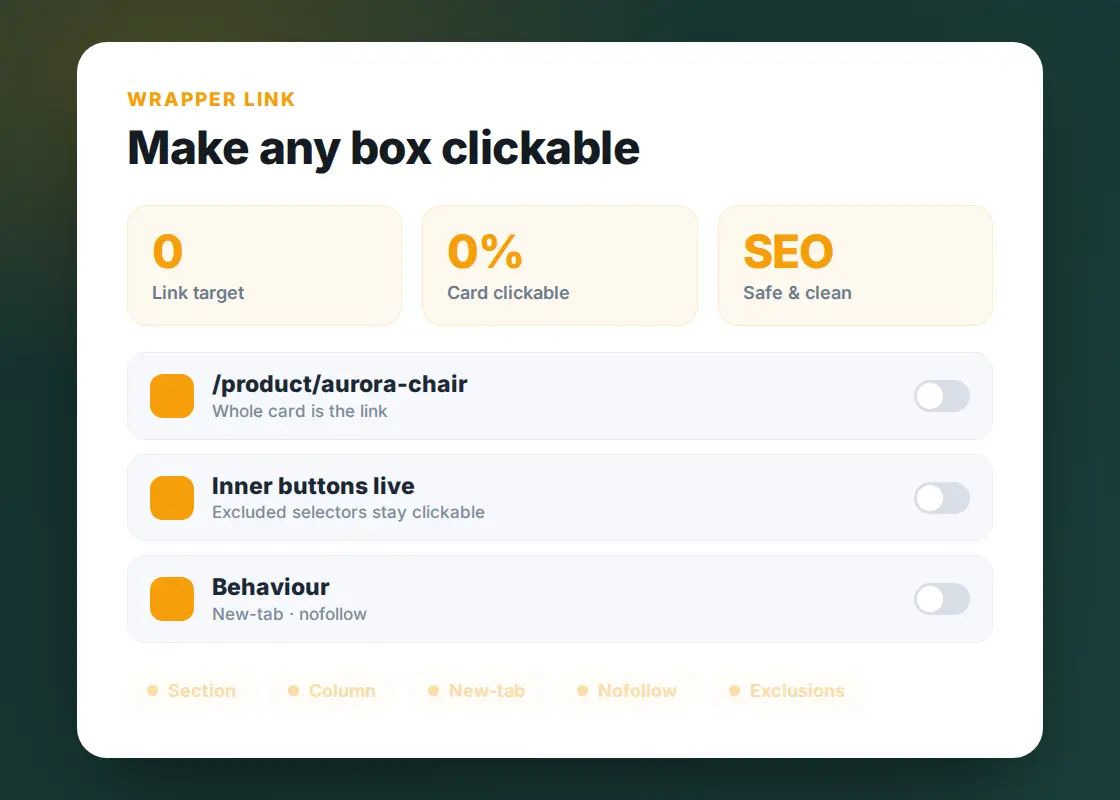Turn on Inner buttons live switch
Screen dimensions: 1120x800
(x=941, y=498)
